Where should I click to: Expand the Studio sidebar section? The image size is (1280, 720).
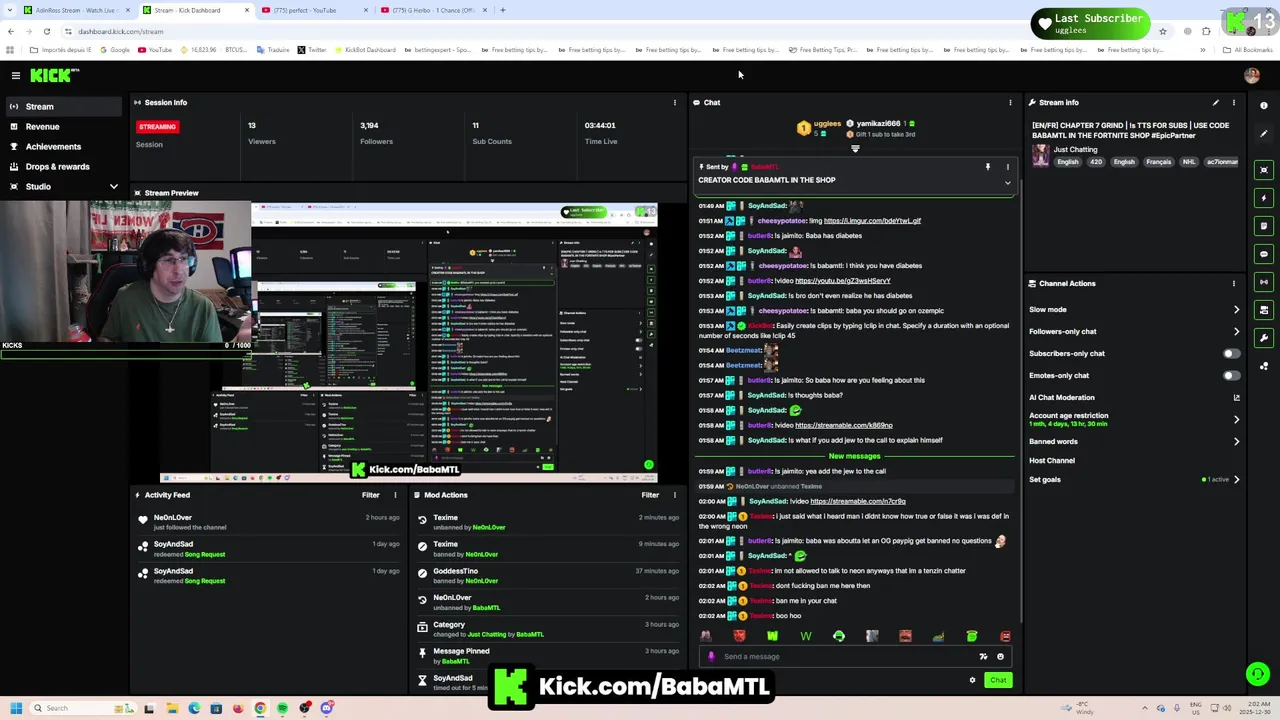(x=113, y=186)
